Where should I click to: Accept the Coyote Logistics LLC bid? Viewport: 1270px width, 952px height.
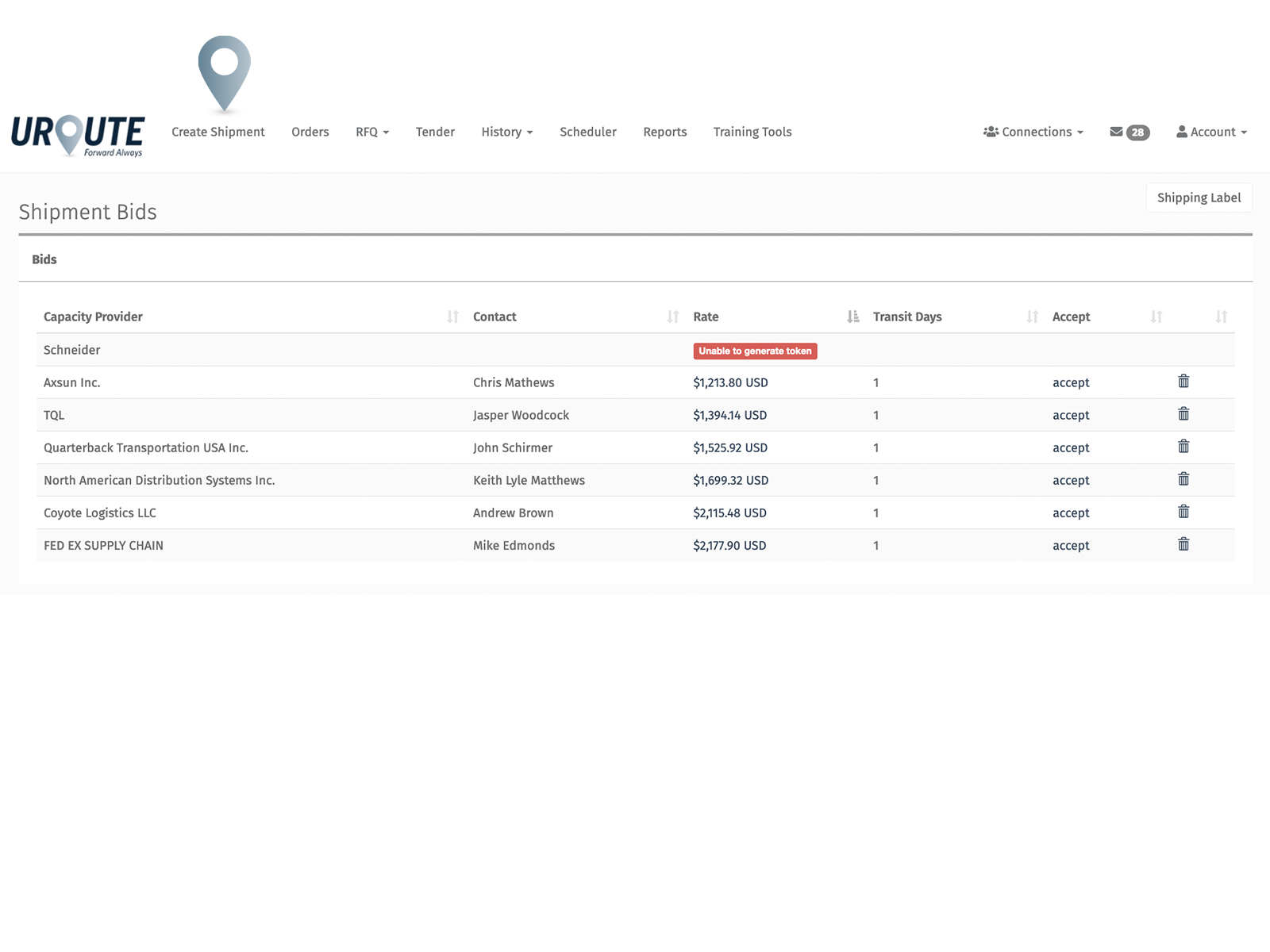click(1071, 513)
